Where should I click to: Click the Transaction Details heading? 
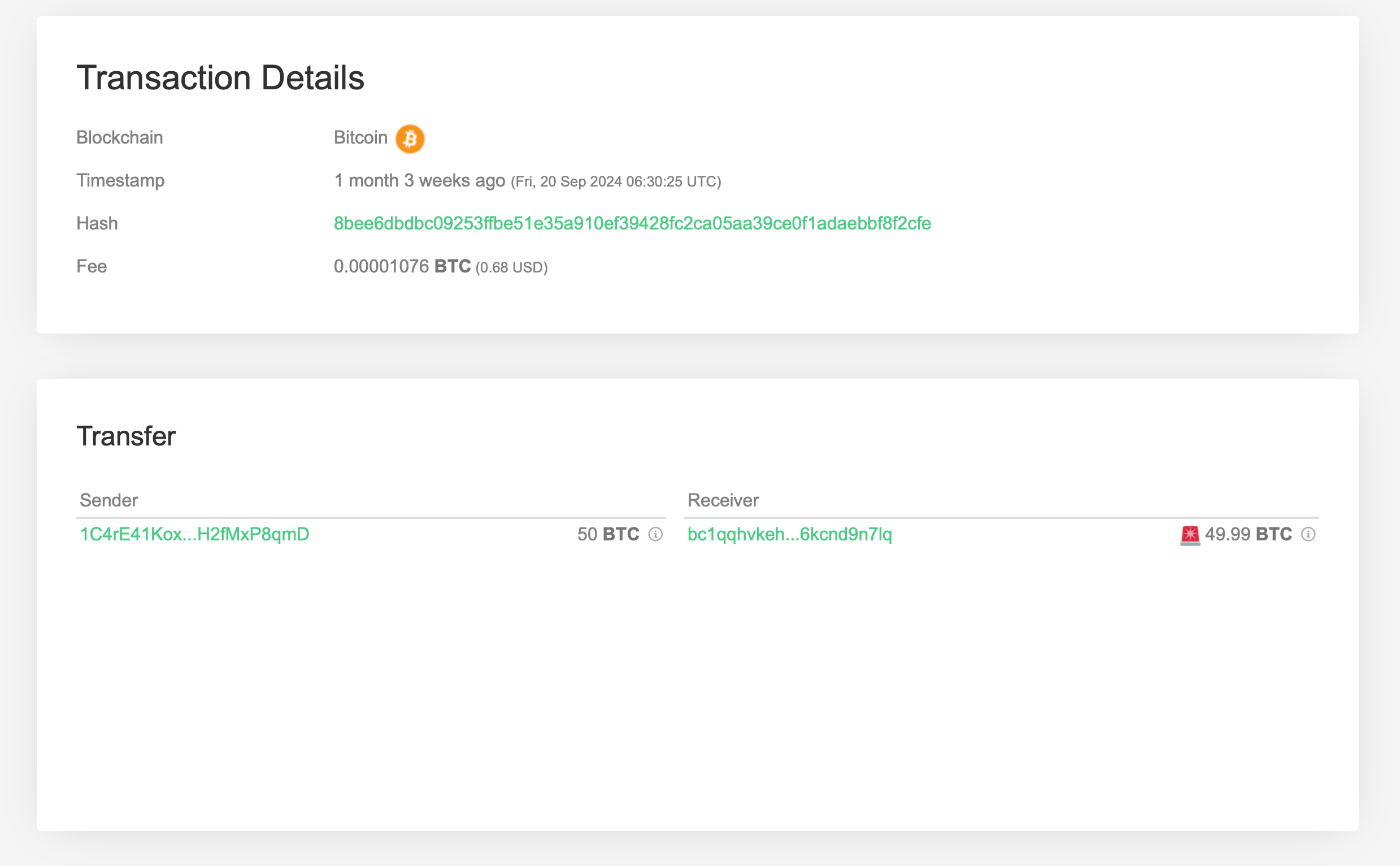pyautogui.click(x=220, y=78)
